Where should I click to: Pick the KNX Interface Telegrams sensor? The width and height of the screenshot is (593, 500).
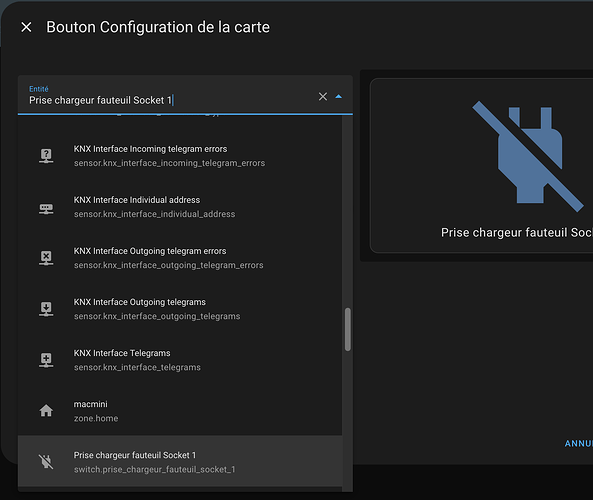tap(180, 360)
